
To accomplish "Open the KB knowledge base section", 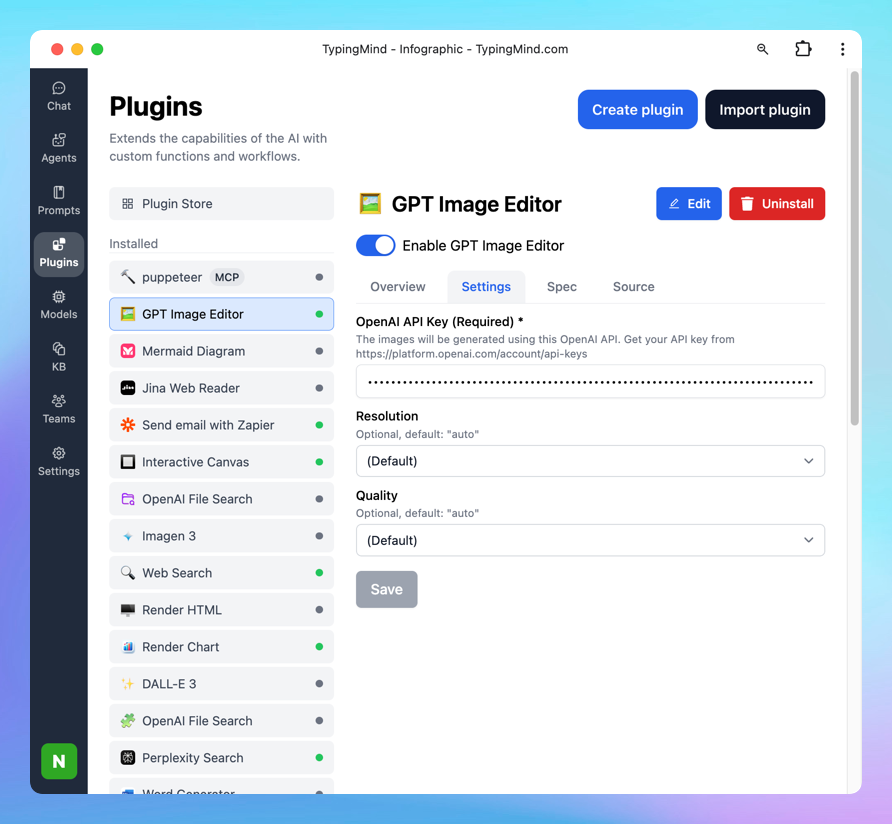I will [59, 357].
